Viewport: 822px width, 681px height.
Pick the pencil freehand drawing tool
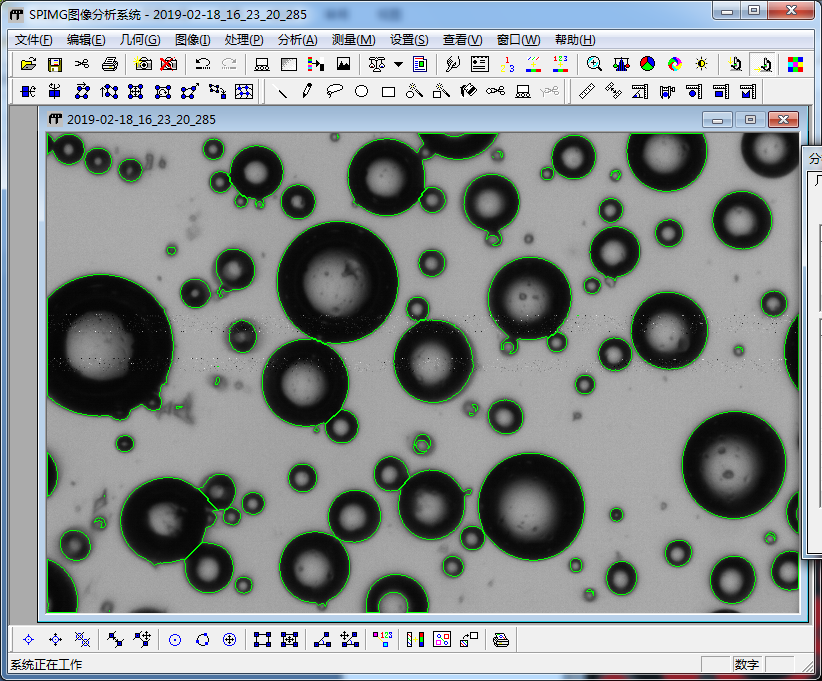[308, 92]
